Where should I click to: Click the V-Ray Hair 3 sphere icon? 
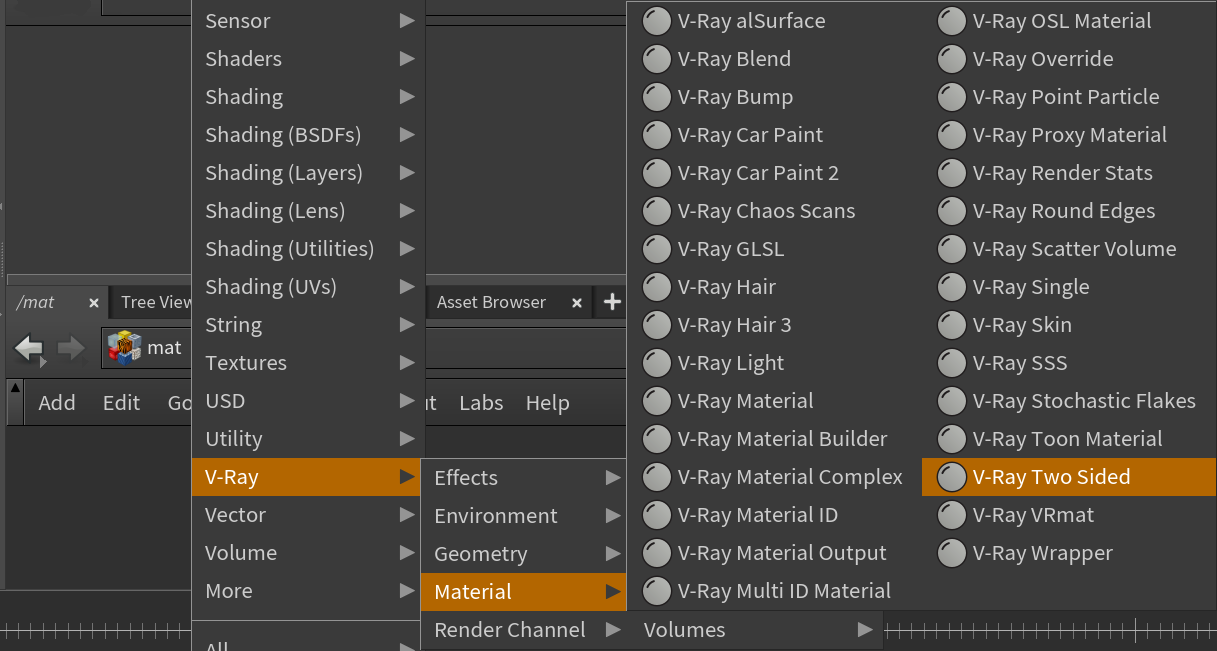click(656, 325)
